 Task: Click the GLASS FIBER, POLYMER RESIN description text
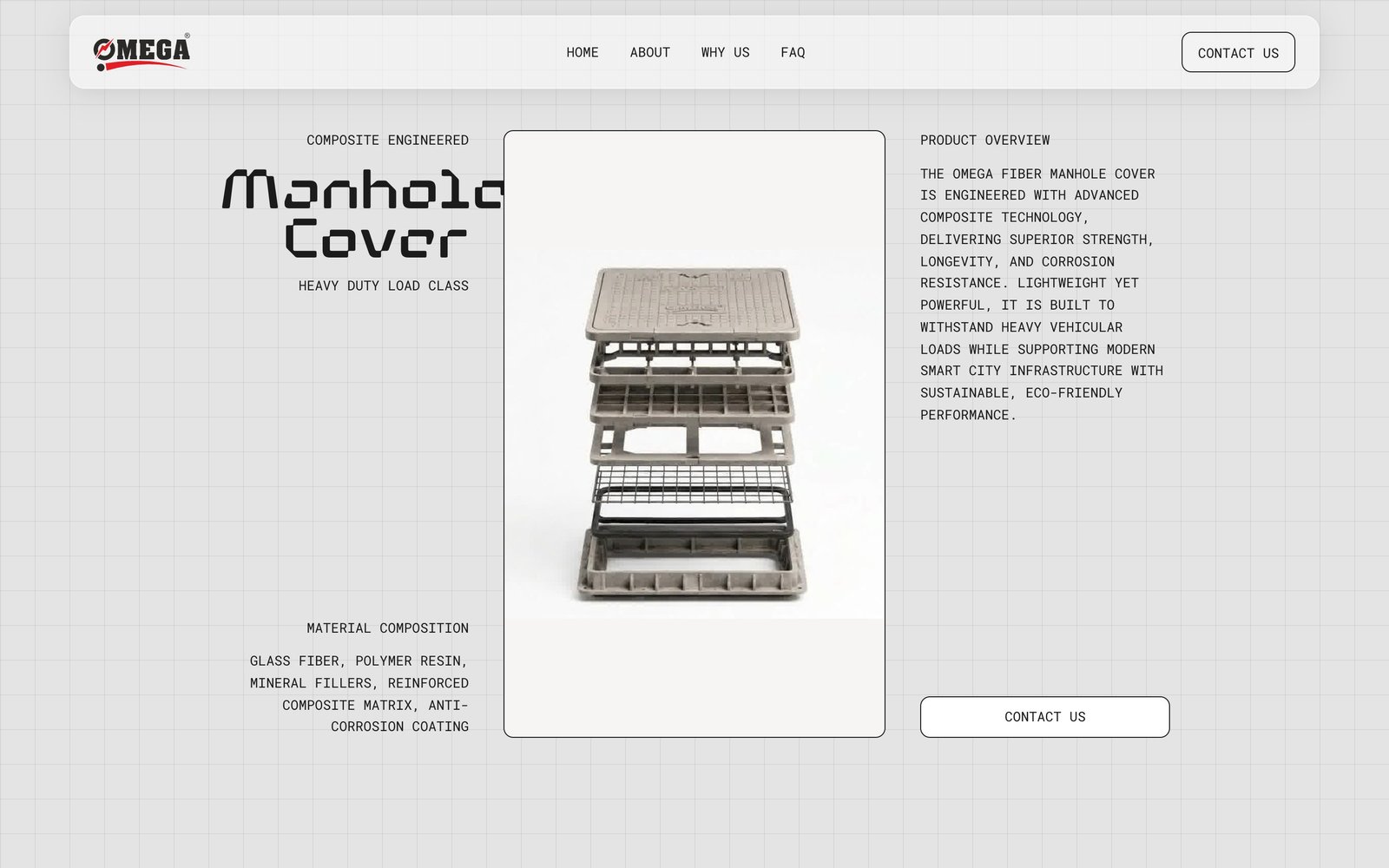tap(359, 694)
